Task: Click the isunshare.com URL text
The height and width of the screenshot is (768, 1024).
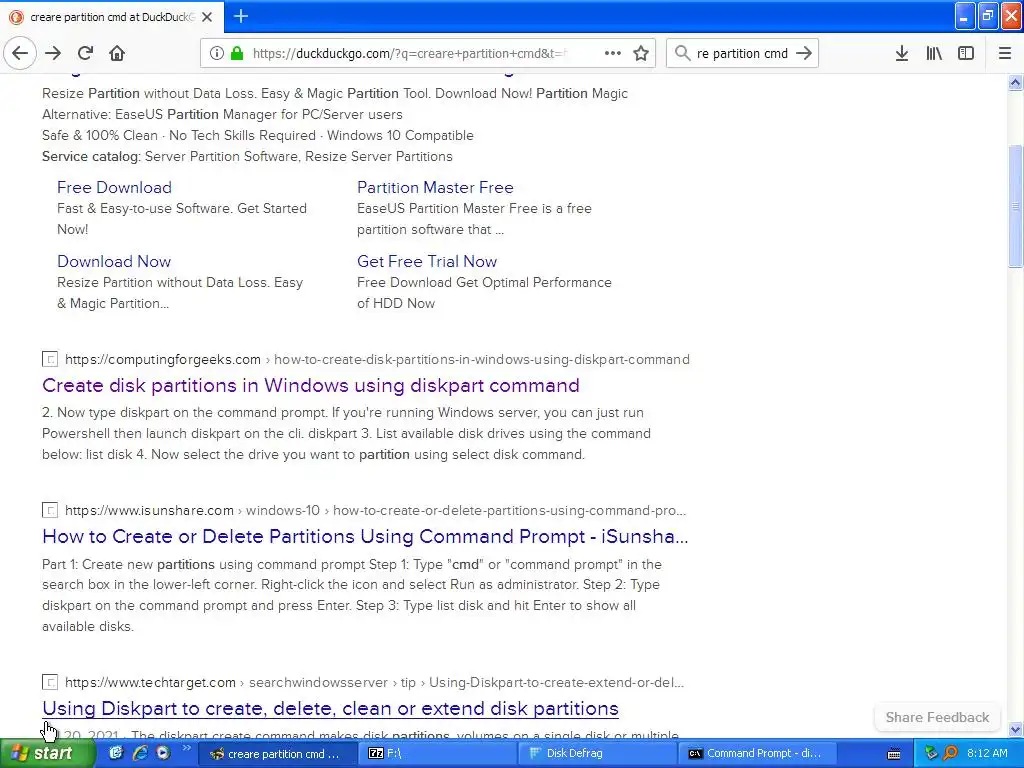Action: tap(149, 510)
